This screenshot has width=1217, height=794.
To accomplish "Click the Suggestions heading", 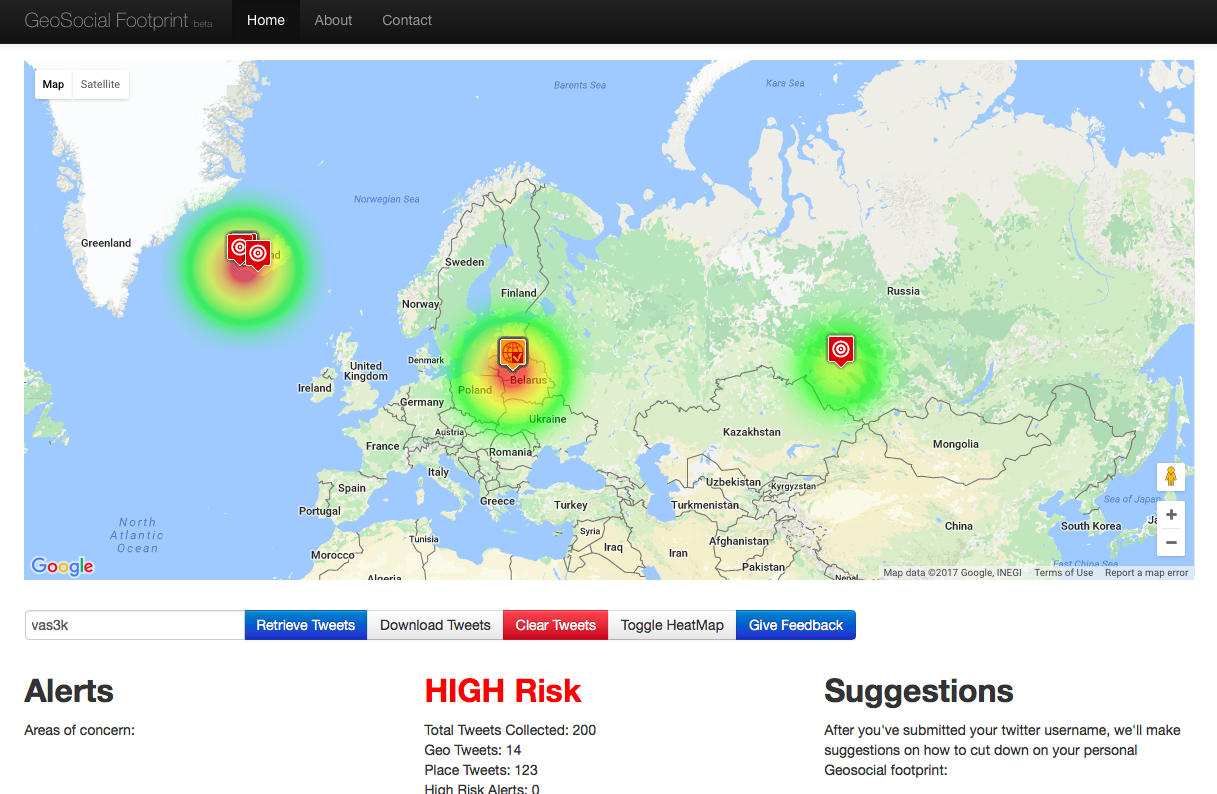I will click(x=919, y=691).
